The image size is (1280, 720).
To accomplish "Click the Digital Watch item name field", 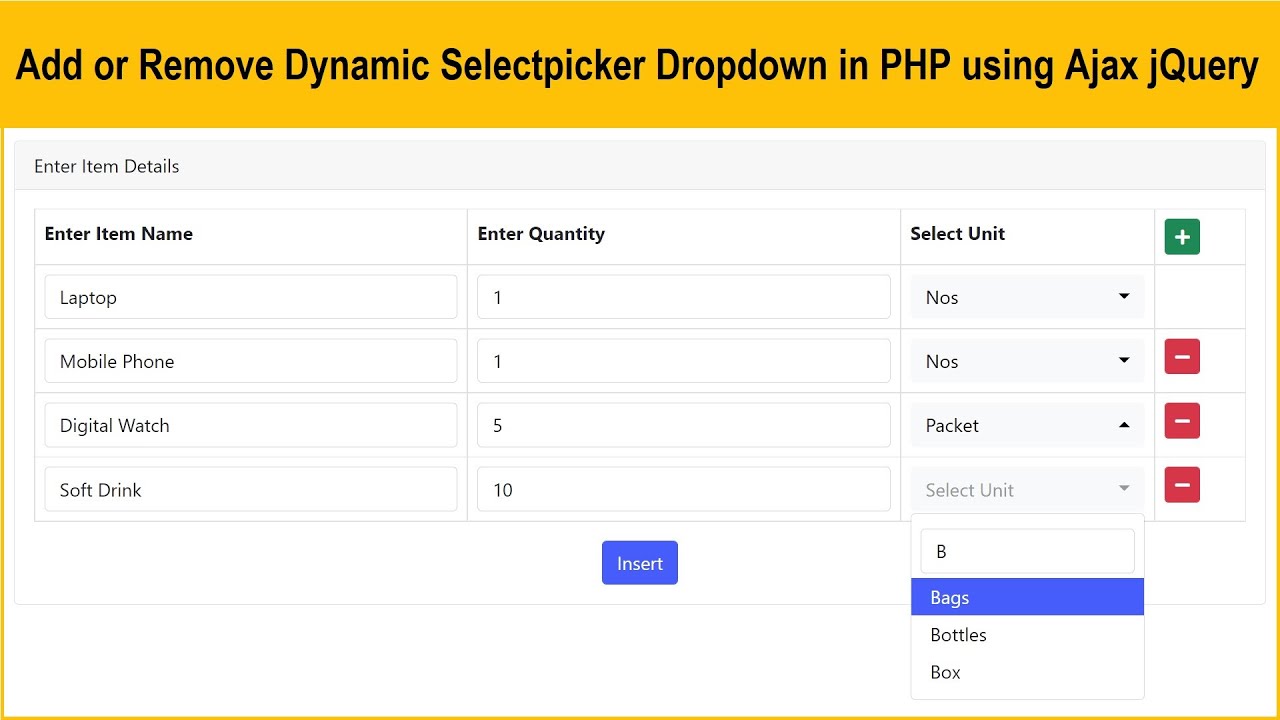I will tap(250, 425).
